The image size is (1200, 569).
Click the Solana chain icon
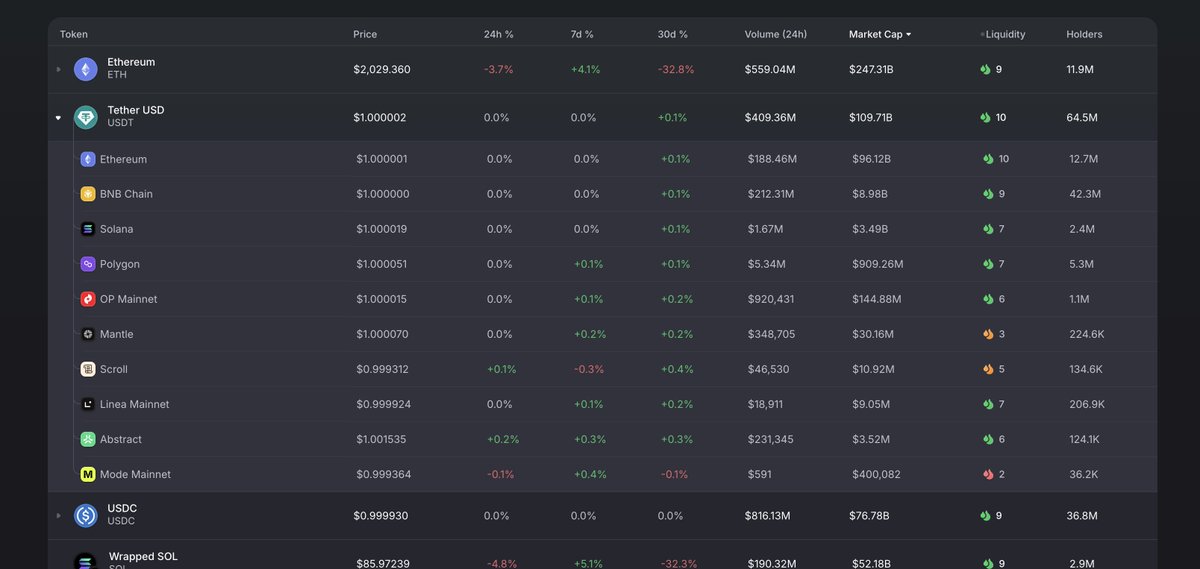88,229
